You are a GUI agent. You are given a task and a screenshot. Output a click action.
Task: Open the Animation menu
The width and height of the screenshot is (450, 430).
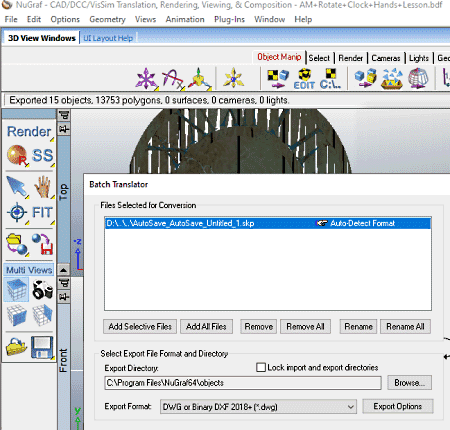[x=185, y=19]
